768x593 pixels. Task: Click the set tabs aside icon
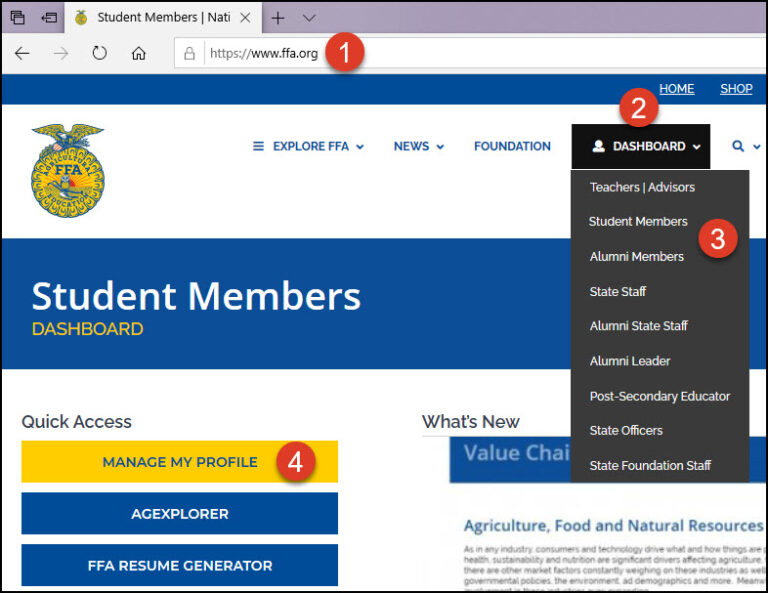click(49, 18)
